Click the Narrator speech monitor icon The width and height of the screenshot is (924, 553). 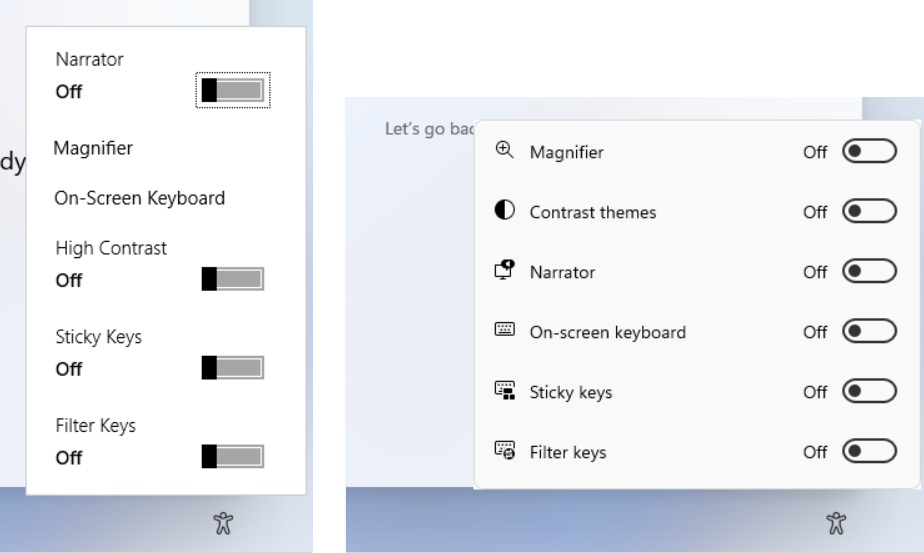[505, 271]
